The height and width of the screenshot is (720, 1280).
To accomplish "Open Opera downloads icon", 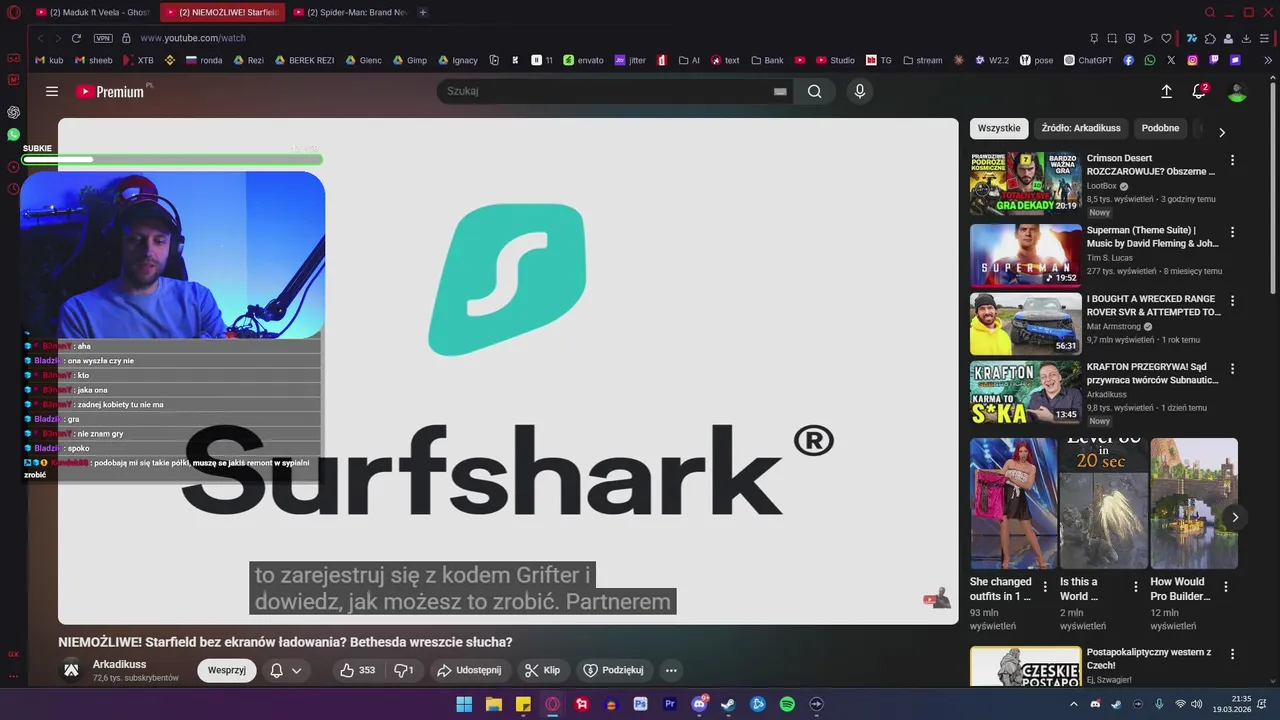I will pos(1246,38).
